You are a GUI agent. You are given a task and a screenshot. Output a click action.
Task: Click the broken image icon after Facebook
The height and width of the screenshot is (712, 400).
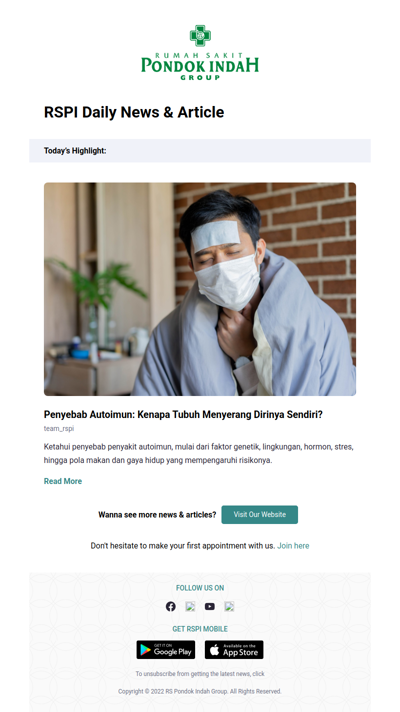(x=190, y=606)
